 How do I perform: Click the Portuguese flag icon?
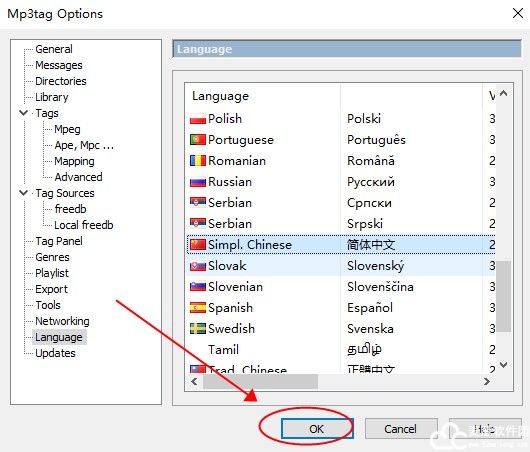point(198,140)
